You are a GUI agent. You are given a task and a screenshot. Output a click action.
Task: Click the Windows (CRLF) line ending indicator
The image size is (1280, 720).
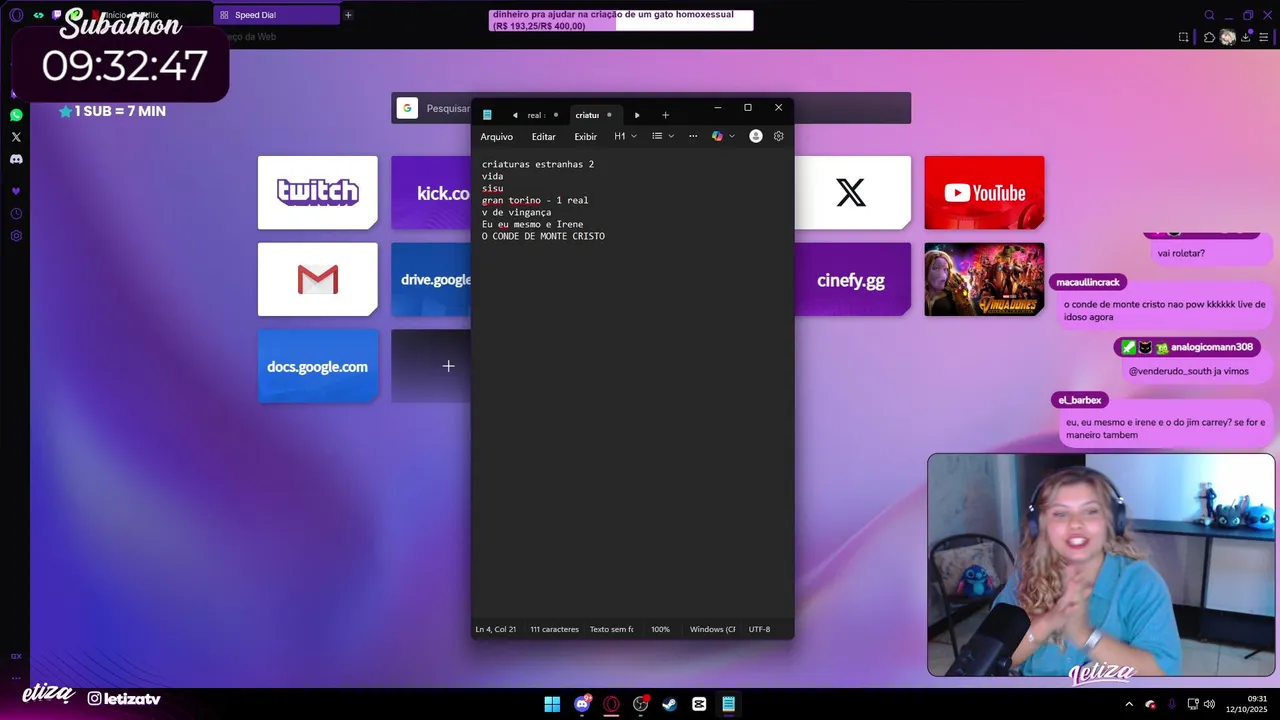[x=712, y=629]
